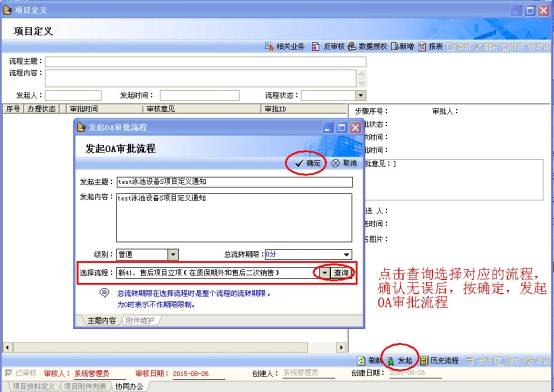The image size is (554, 392).
Task: Click the 新增 toolbar button
Action: click(x=402, y=46)
